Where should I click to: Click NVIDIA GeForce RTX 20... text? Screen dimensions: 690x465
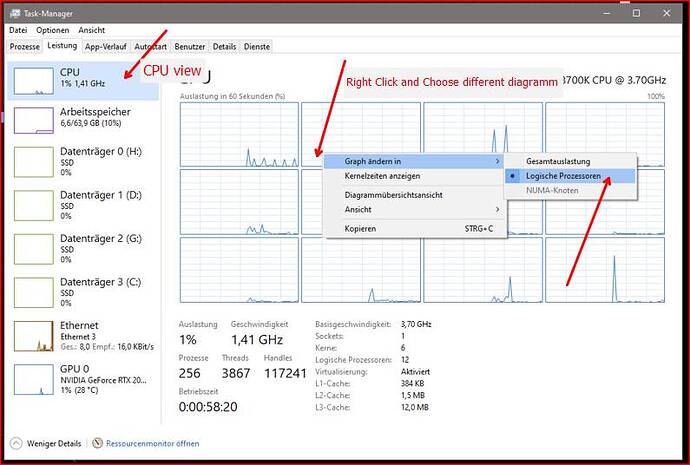pyautogui.click(x=103, y=380)
